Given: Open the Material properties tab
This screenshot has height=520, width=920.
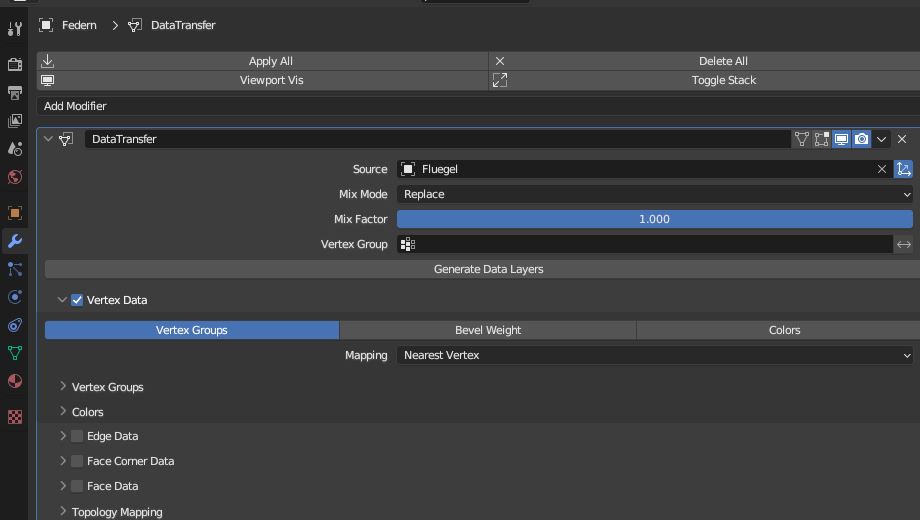Looking at the screenshot, I should coord(15,381).
